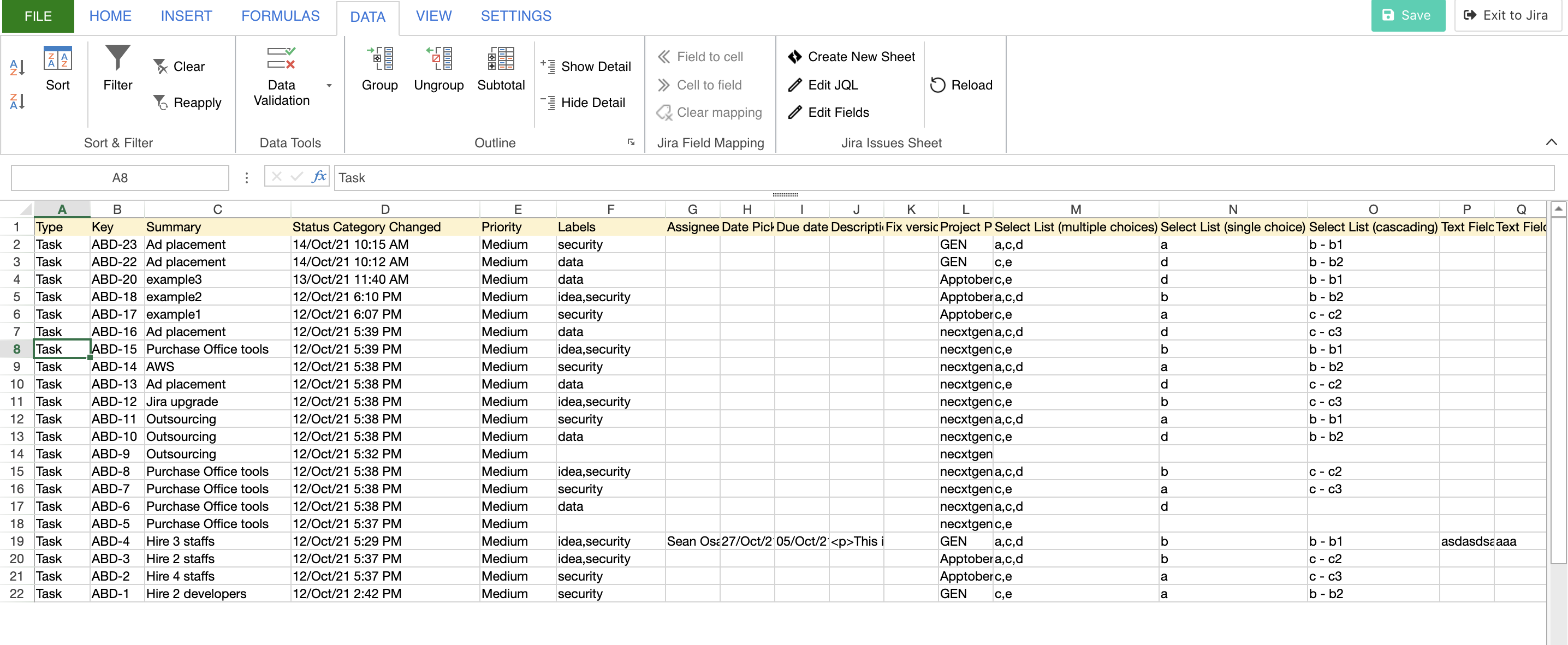This screenshot has height=645, width=1568.
Task: Switch to the FORMULAS tab
Action: click(x=280, y=16)
